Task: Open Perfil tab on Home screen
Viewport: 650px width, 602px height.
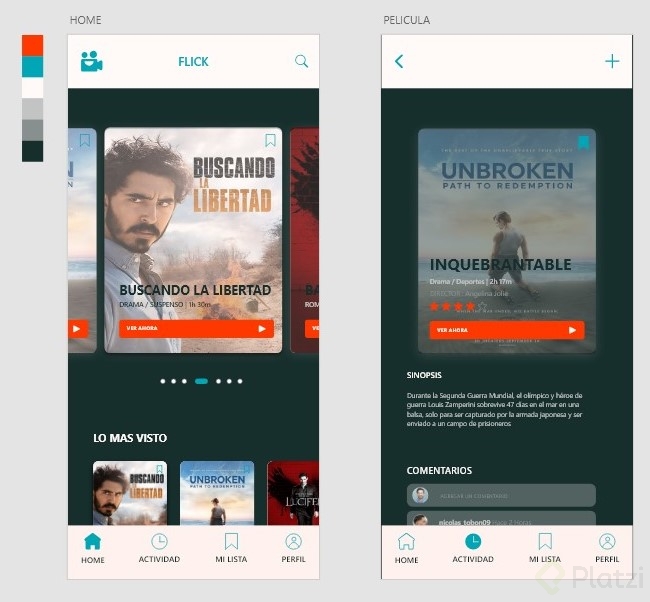Action: point(293,549)
